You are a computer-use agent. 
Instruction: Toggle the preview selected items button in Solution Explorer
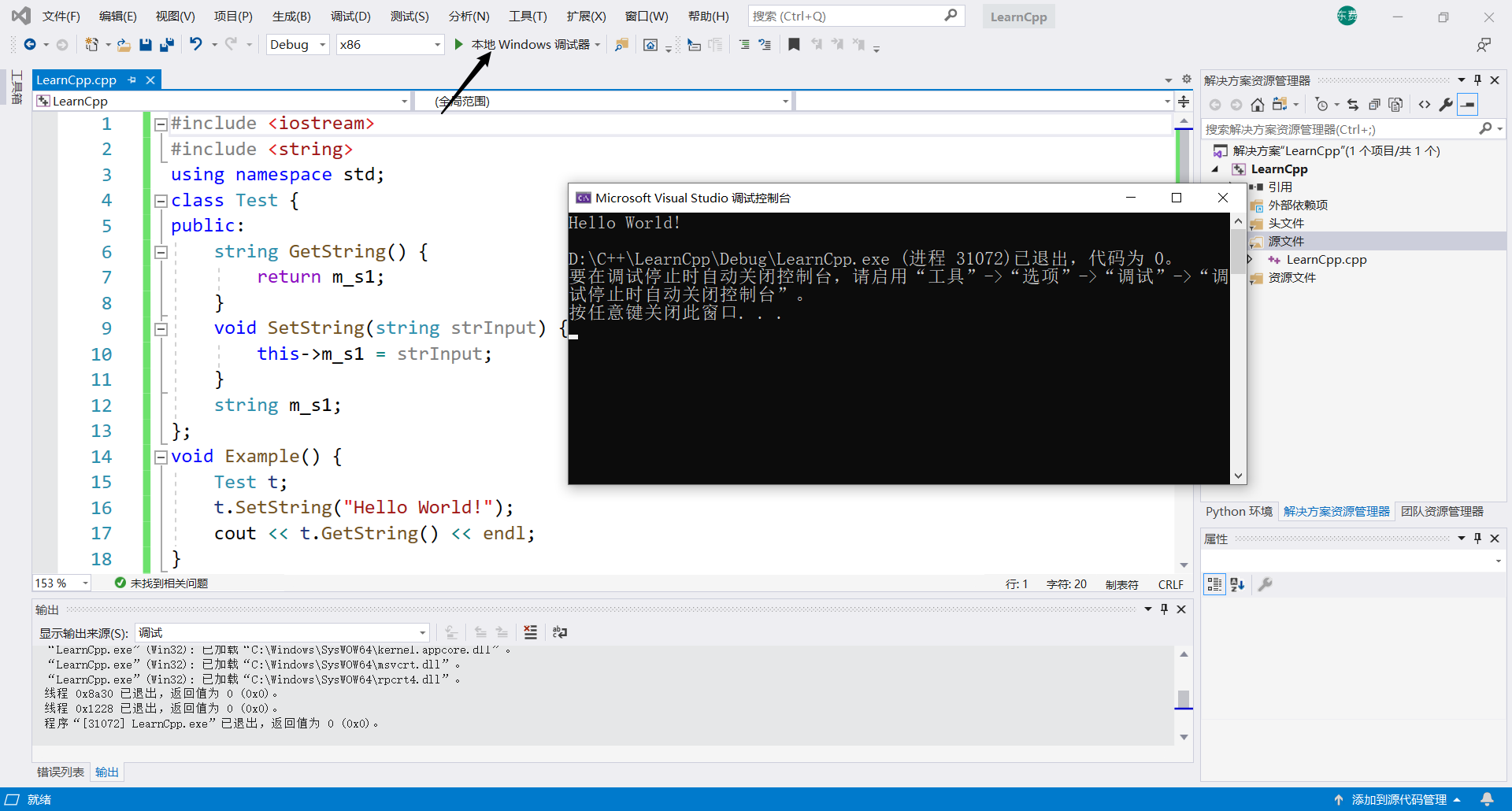tap(1468, 105)
